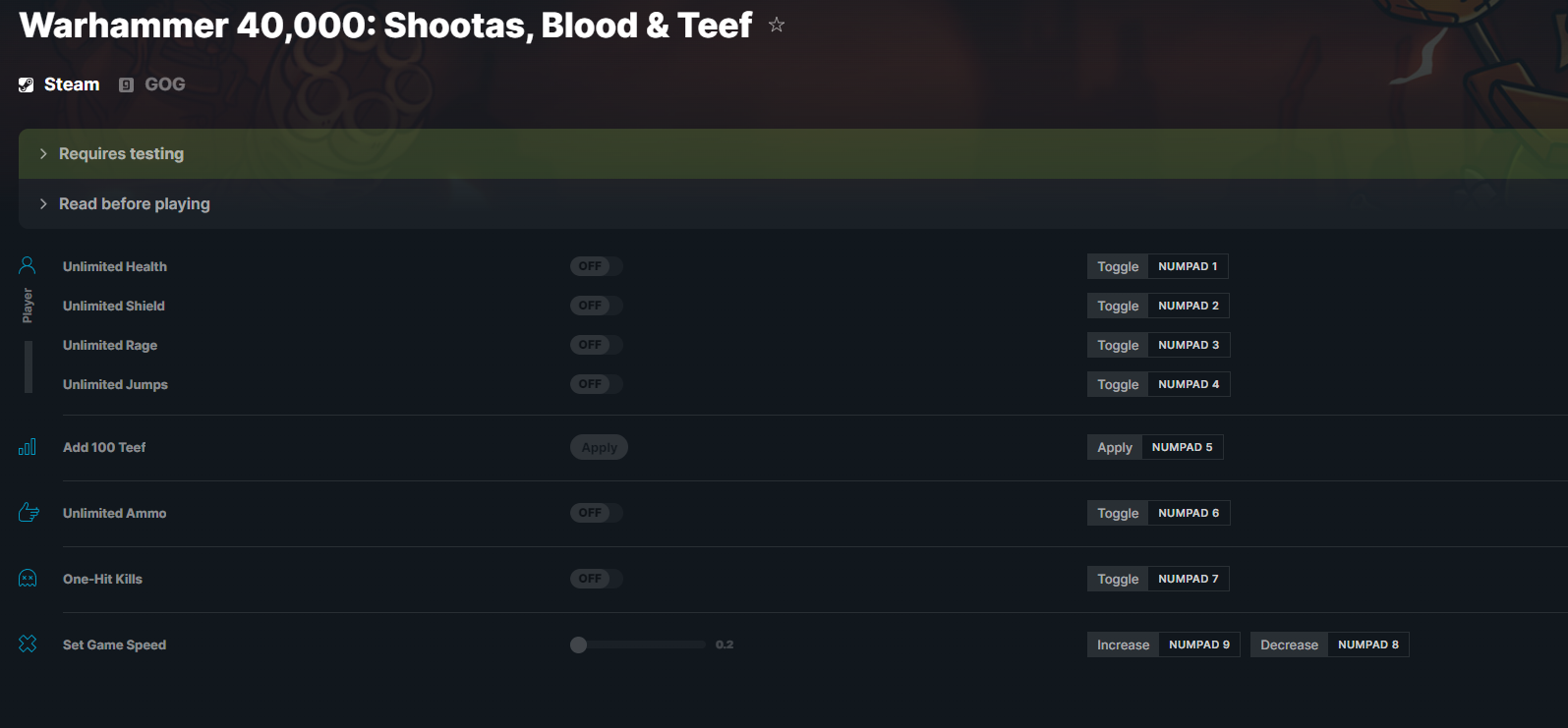Select the Player category person icon

click(x=28, y=265)
